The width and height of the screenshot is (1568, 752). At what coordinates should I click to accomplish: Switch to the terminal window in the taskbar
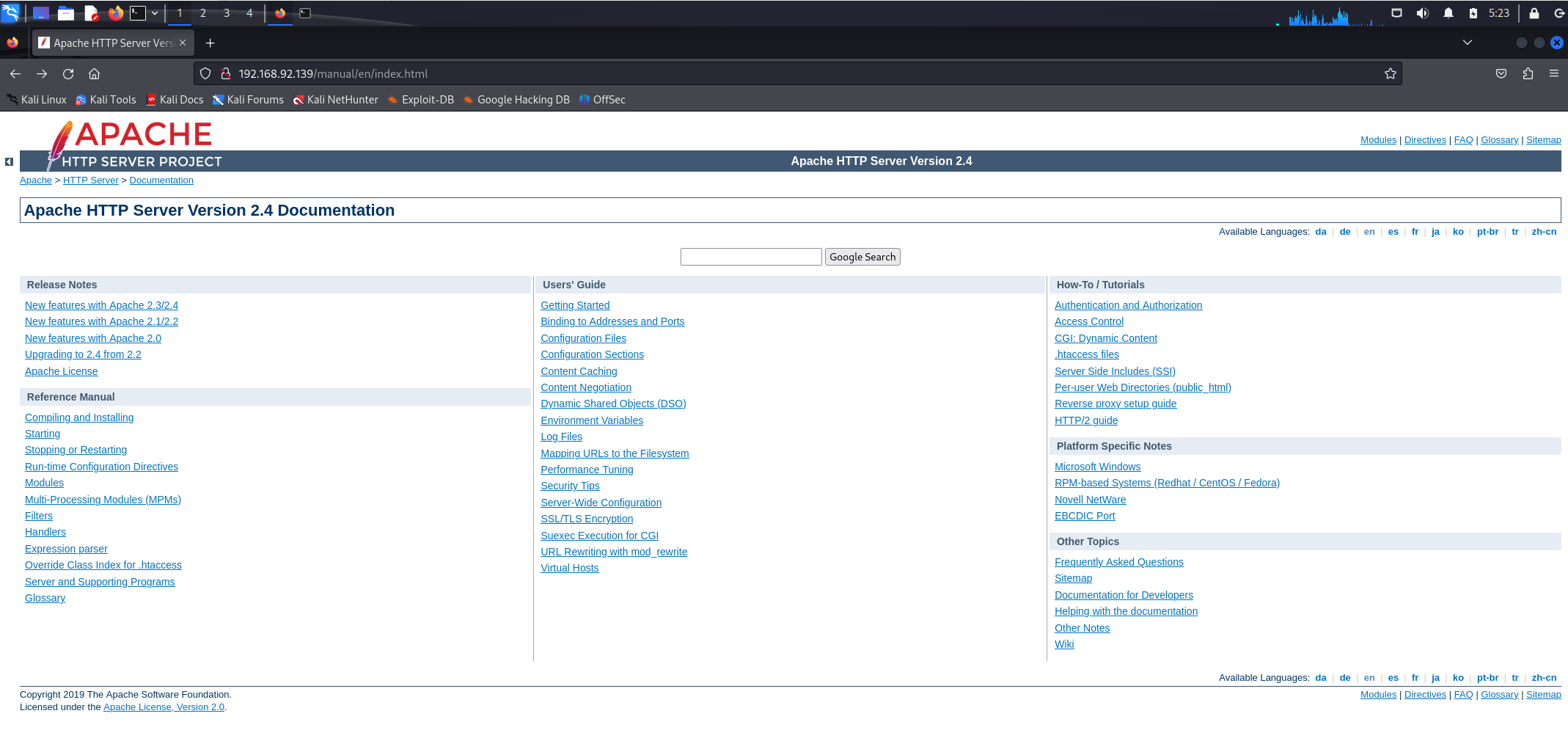coord(305,13)
